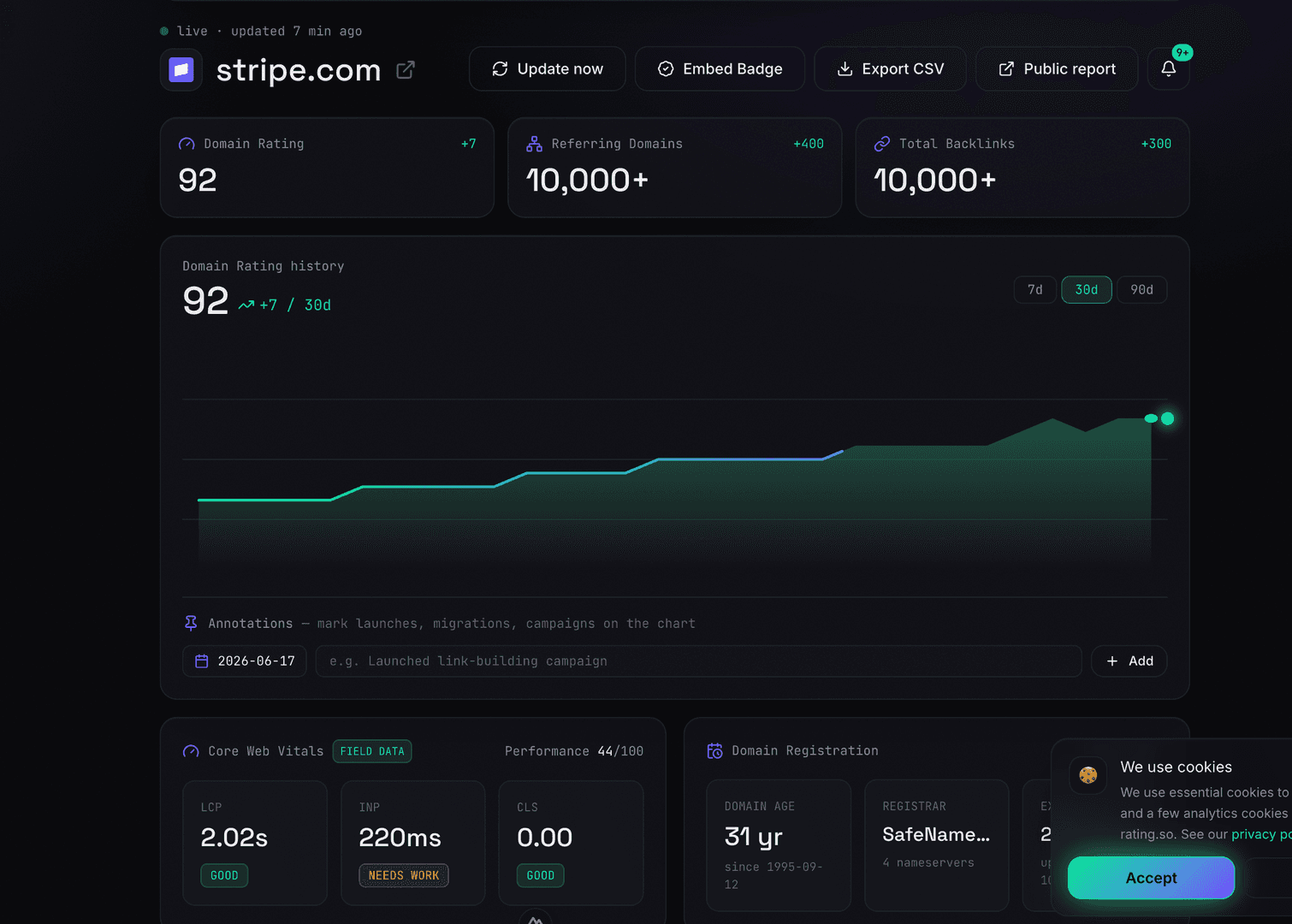This screenshot has height=924, width=1292.
Task: Click the 4 nameservers text
Action: [928, 862]
